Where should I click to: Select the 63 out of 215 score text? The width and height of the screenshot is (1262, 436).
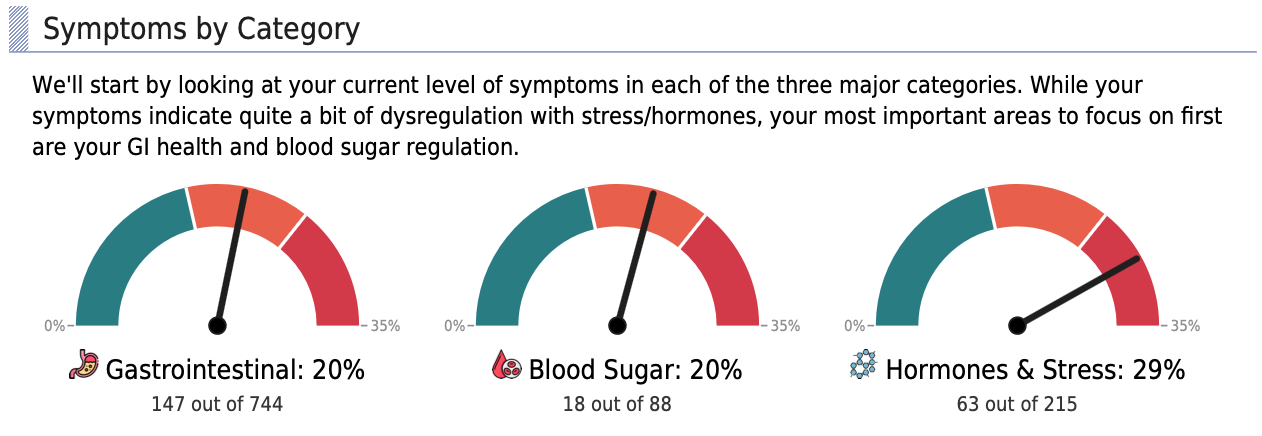coord(1017,405)
